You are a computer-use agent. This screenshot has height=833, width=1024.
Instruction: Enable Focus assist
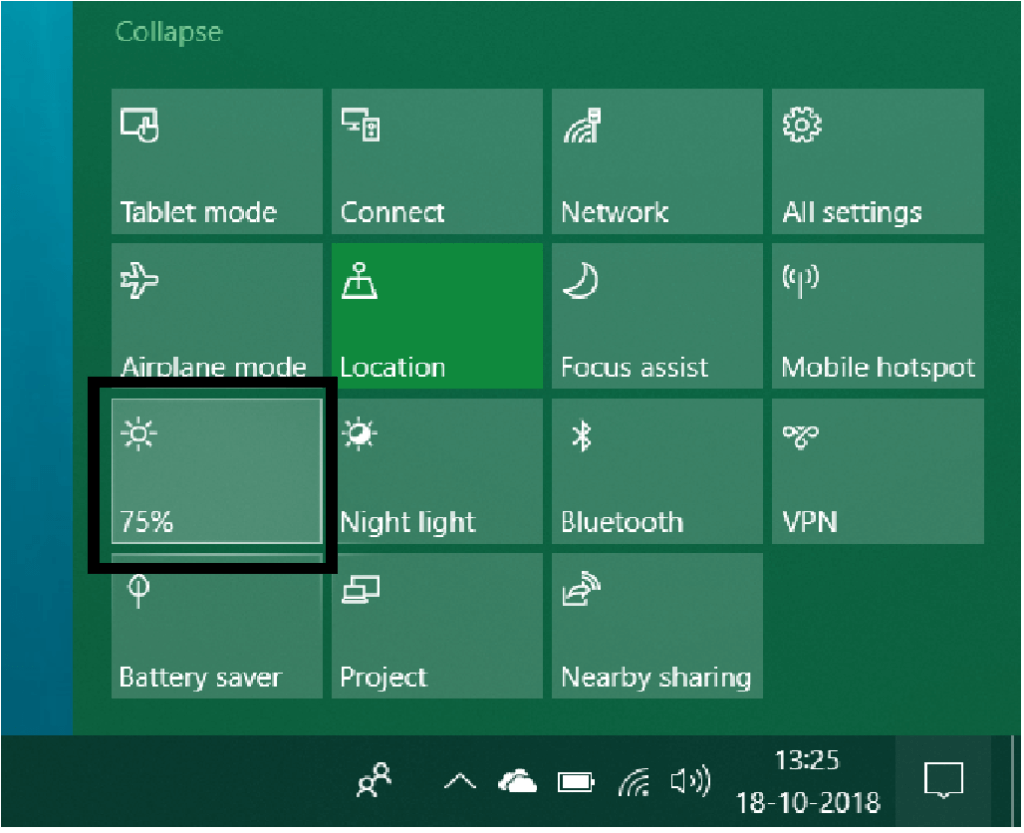coord(656,315)
